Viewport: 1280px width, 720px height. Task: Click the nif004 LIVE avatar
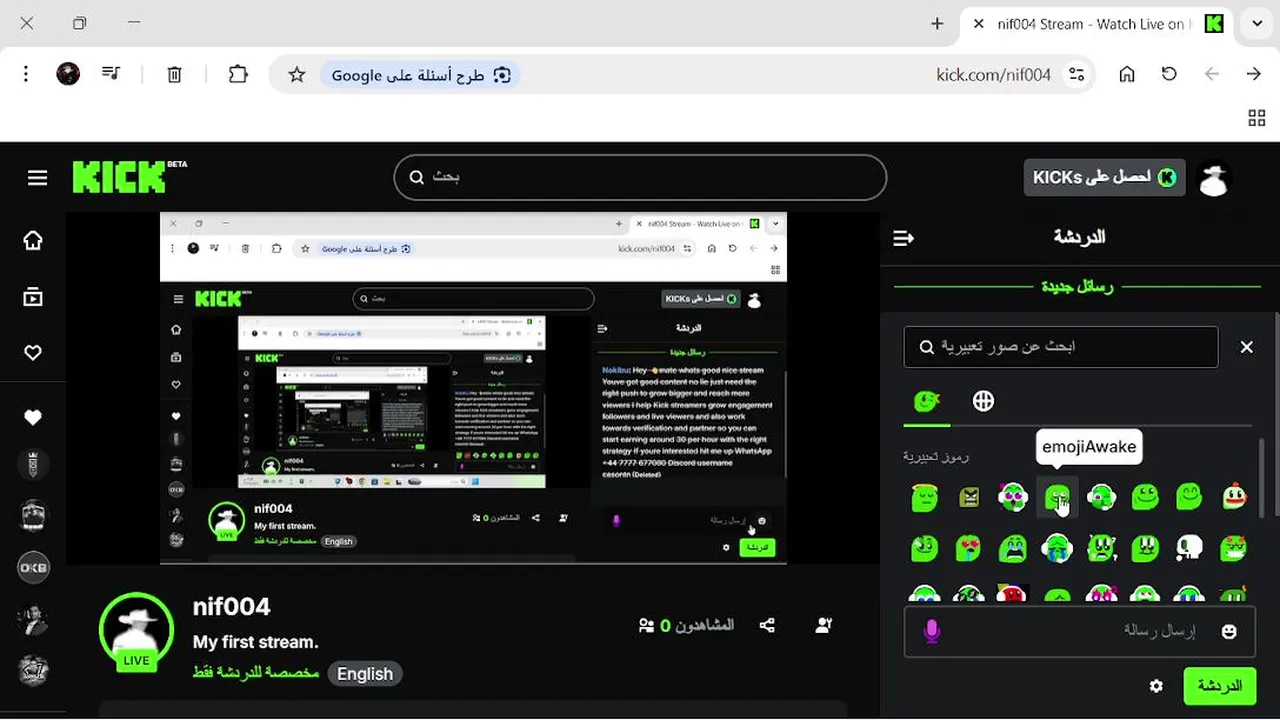click(x=136, y=633)
